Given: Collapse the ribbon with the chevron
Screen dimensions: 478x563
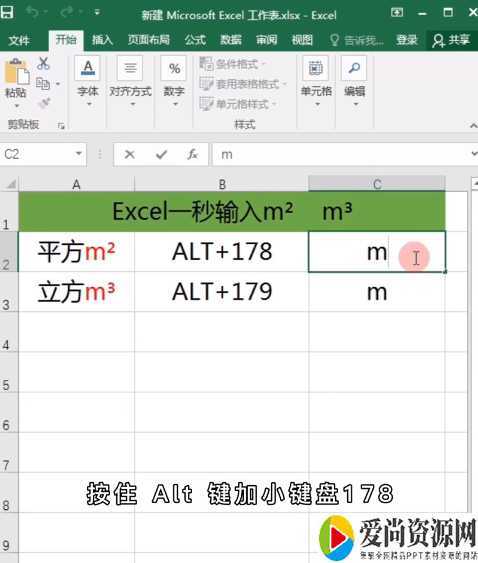Looking at the screenshot, I should point(473,125).
